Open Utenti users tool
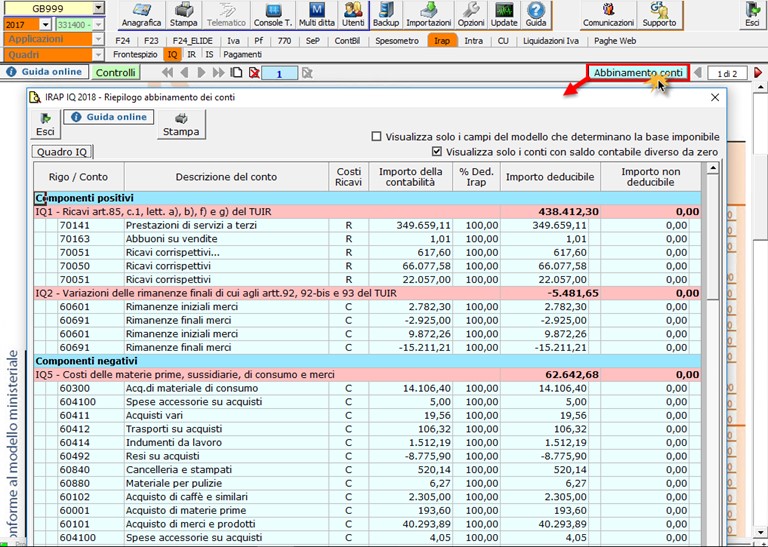The width and height of the screenshot is (768, 547). [353, 15]
